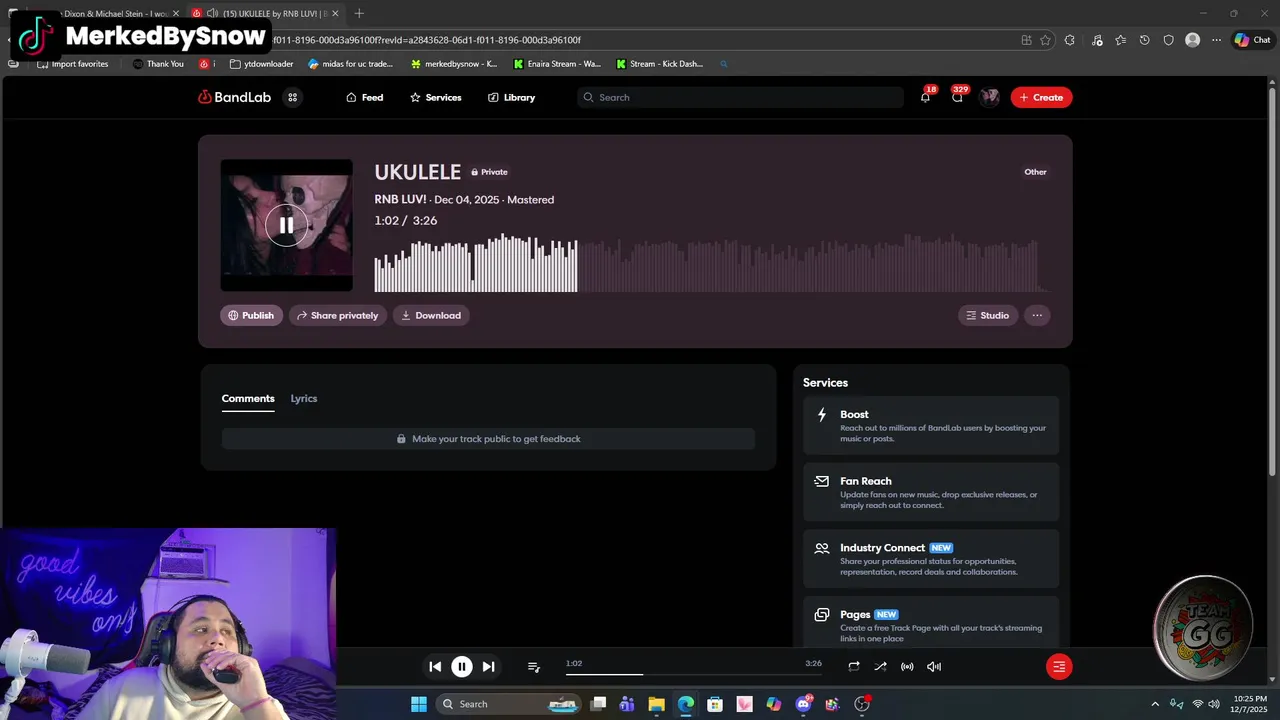Screen dimensions: 1280x720
Task: Click Make your track public notice
Action: pyautogui.click(x=488, y=439)
